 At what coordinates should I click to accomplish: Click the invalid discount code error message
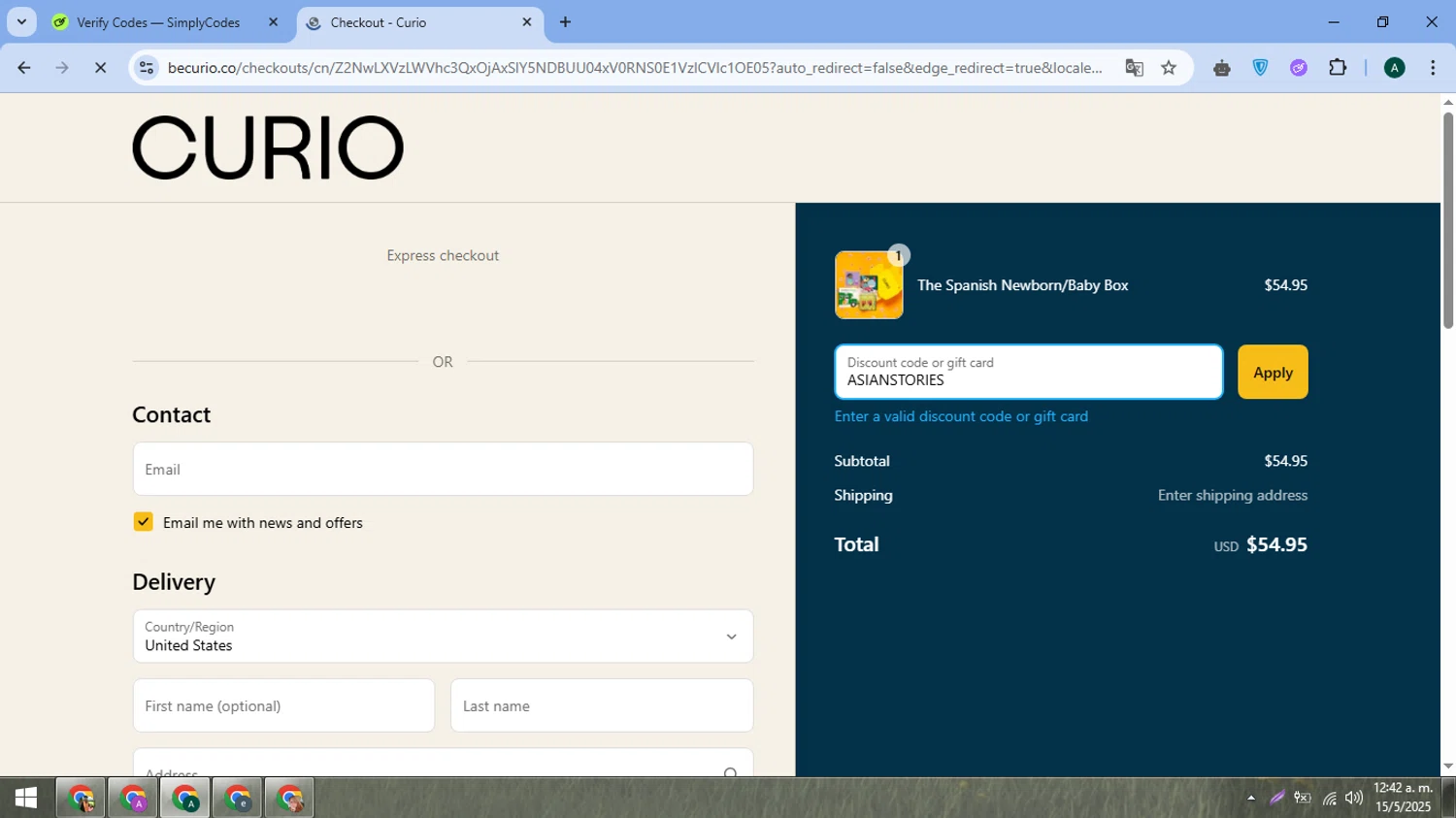[x=961, y=416]
